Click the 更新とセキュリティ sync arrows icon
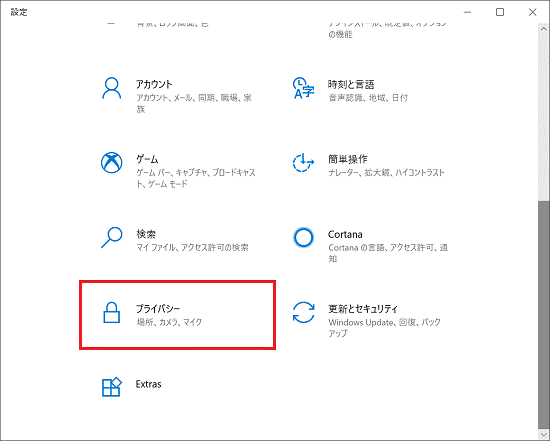Viewport: 550px width, 441px height. click(x=303, y=312)
